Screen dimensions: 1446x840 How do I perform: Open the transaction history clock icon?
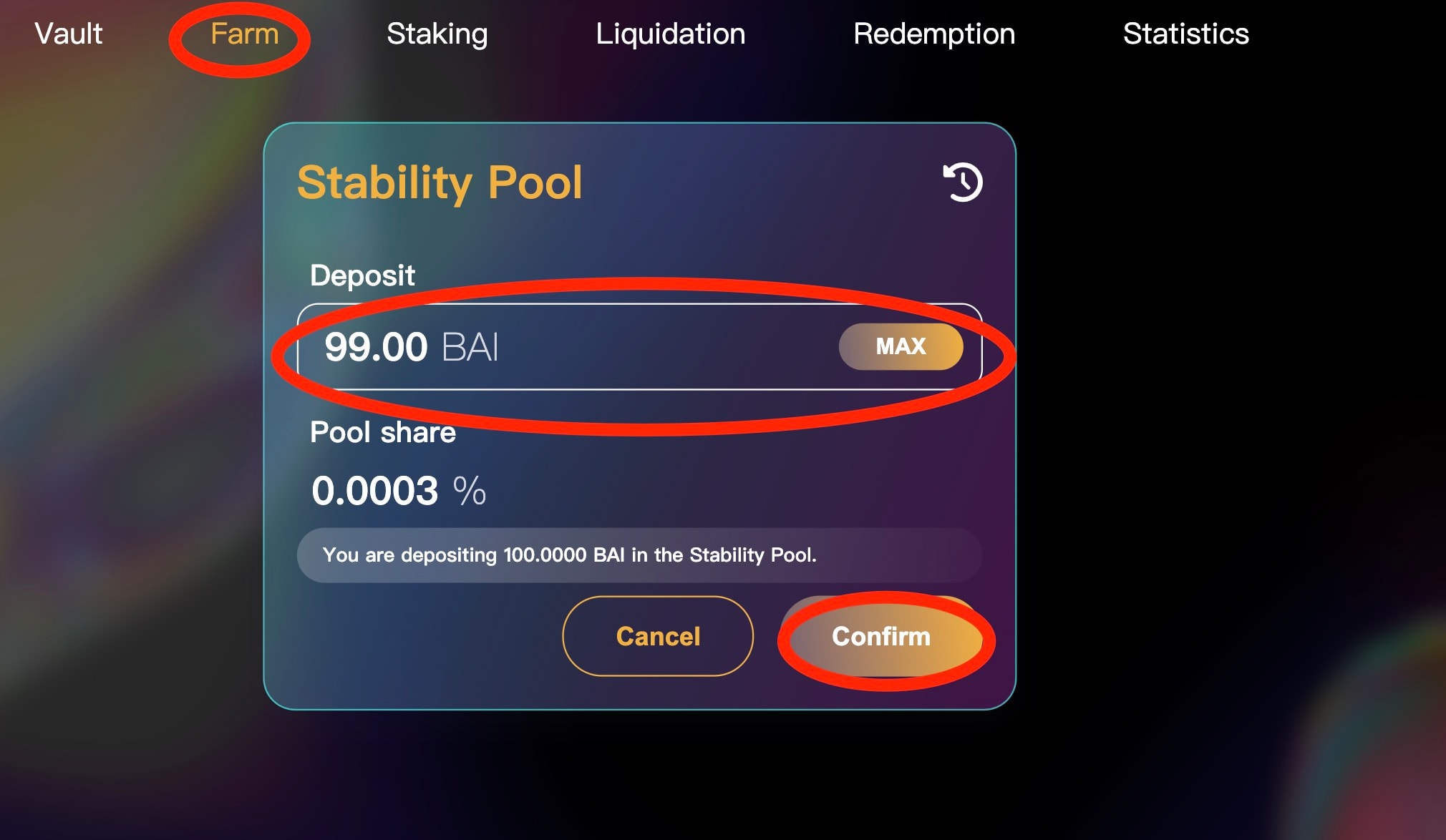pyautogui.click(x=963, y=182)
